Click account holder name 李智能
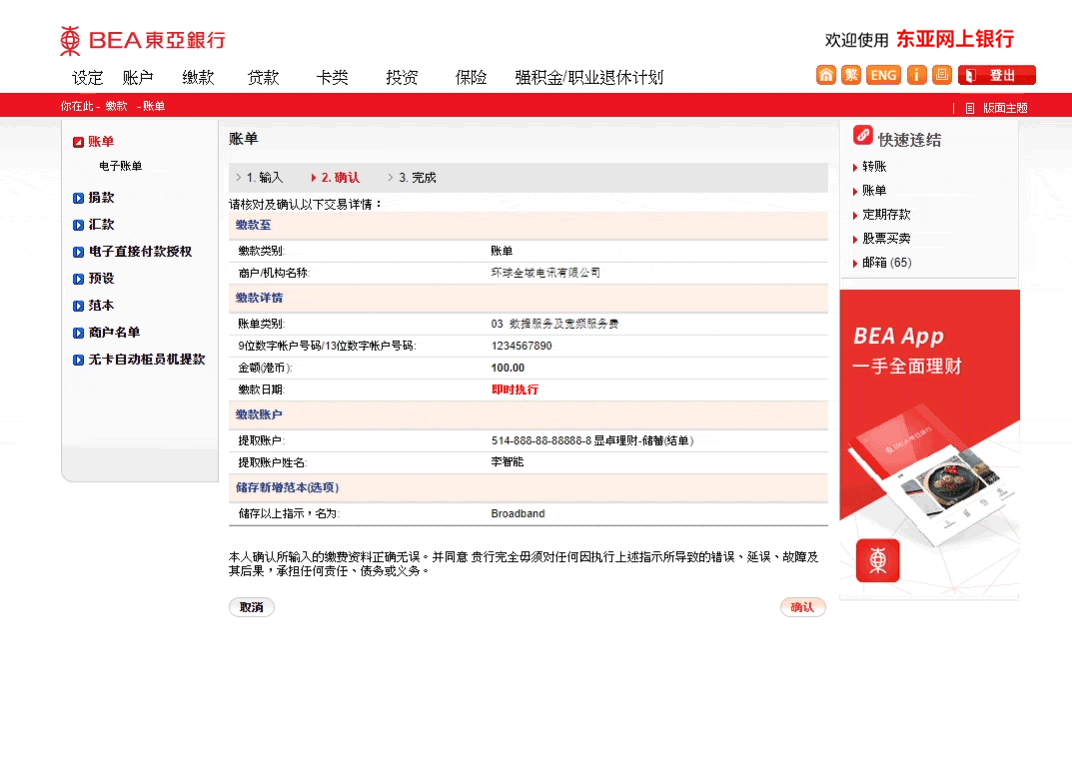Image resolution: width=1072 pixels, height=766 pixels. 507,462
